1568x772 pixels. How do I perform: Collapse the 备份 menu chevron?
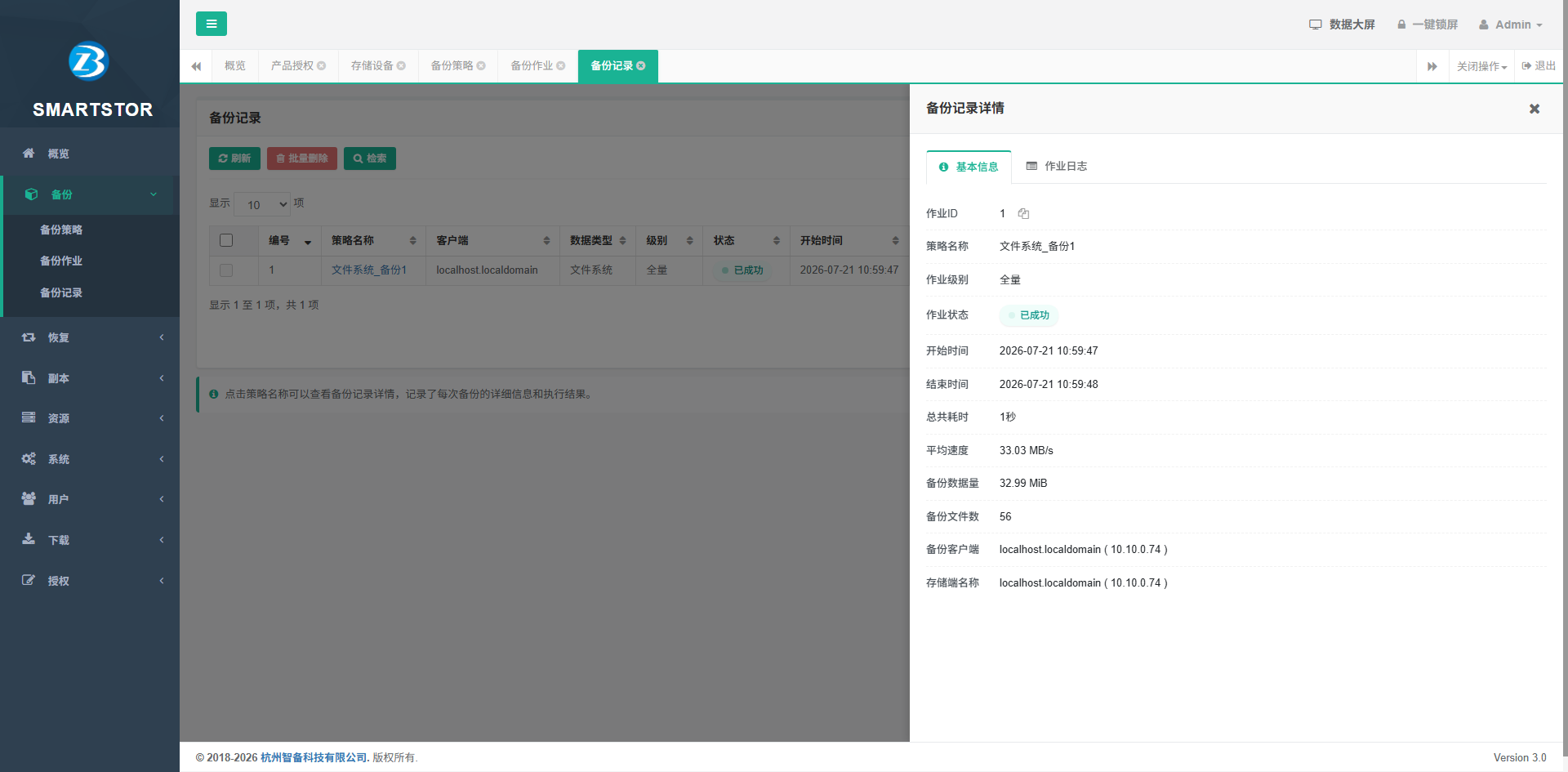[154, 194]
